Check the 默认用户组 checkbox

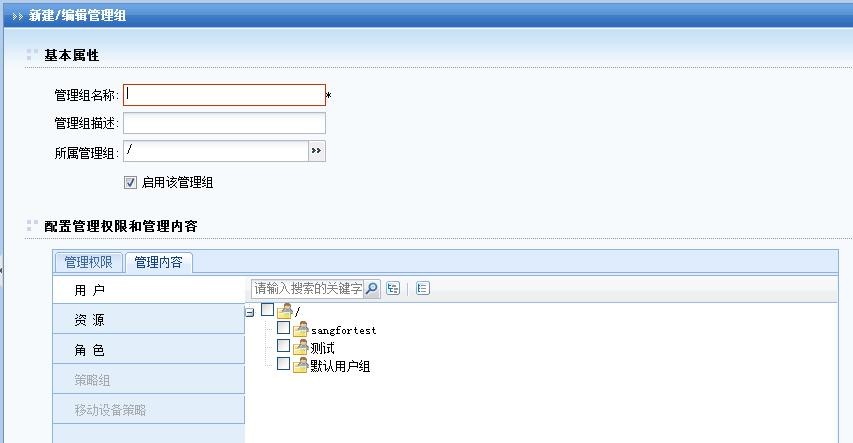(283, 364)
